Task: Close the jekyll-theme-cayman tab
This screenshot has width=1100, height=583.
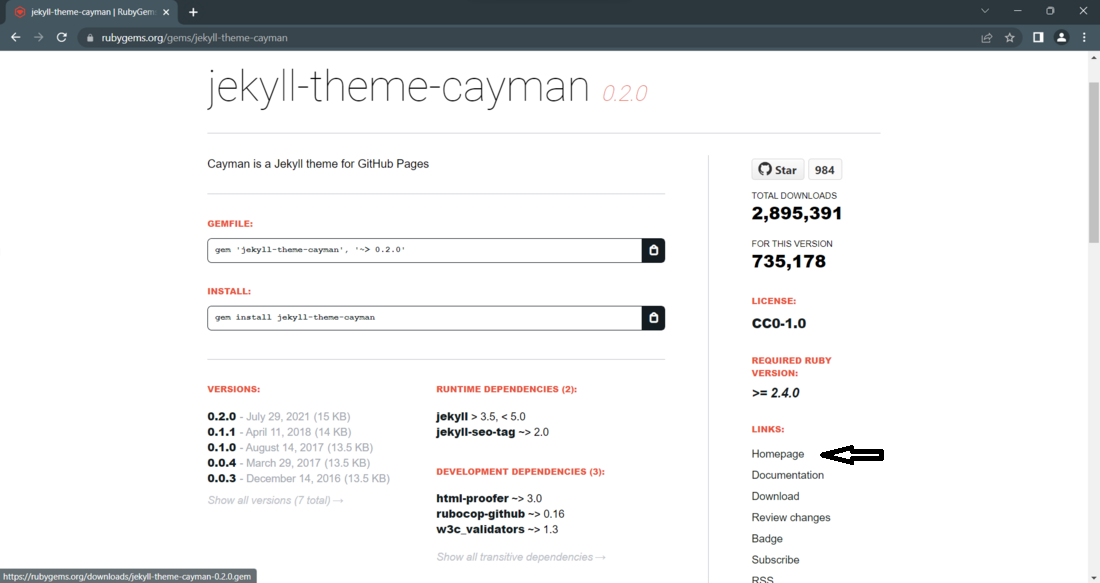Action: [x=166, y=12]
